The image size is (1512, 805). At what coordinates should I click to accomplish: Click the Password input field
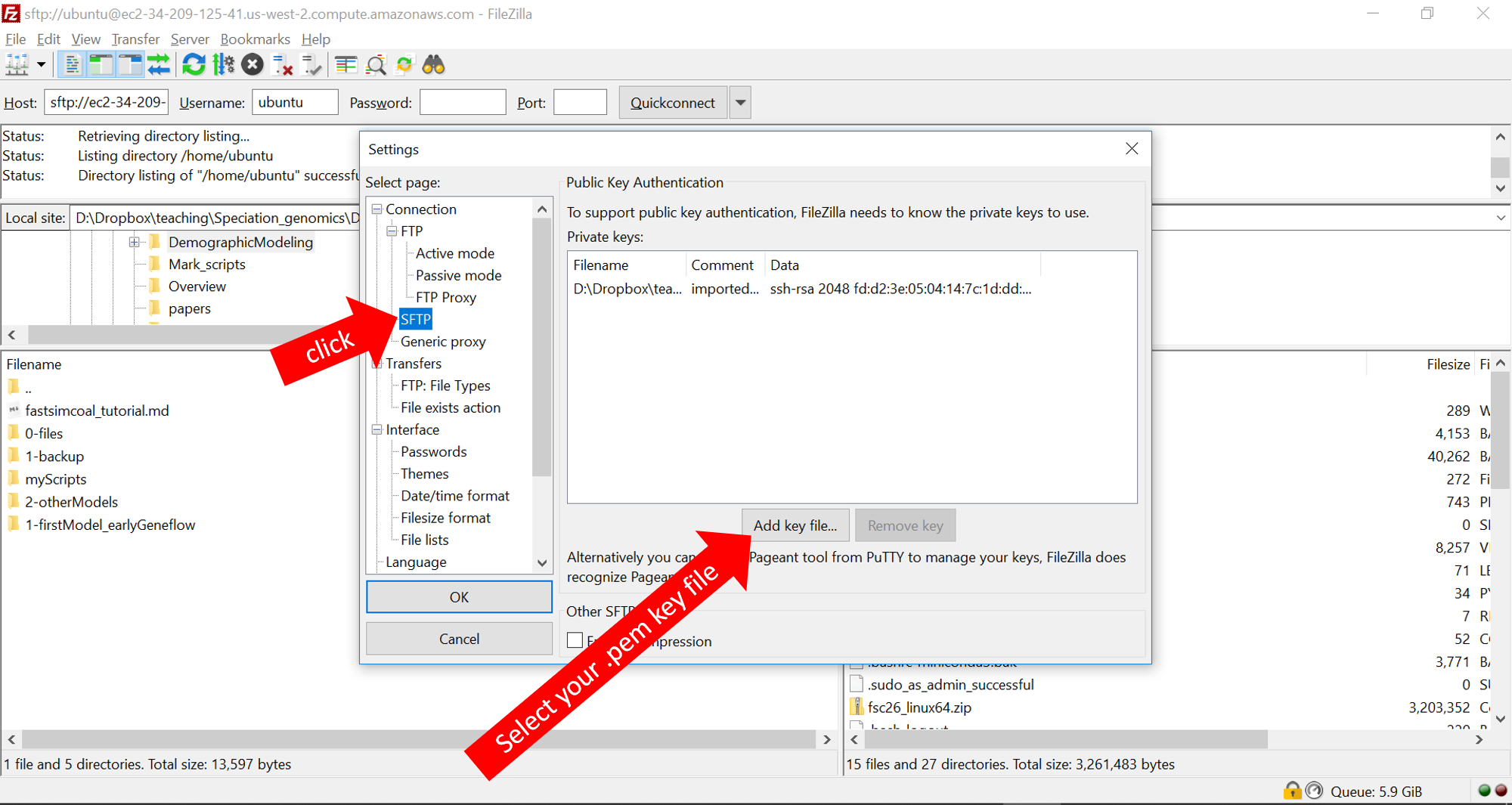tap(463, 102)
